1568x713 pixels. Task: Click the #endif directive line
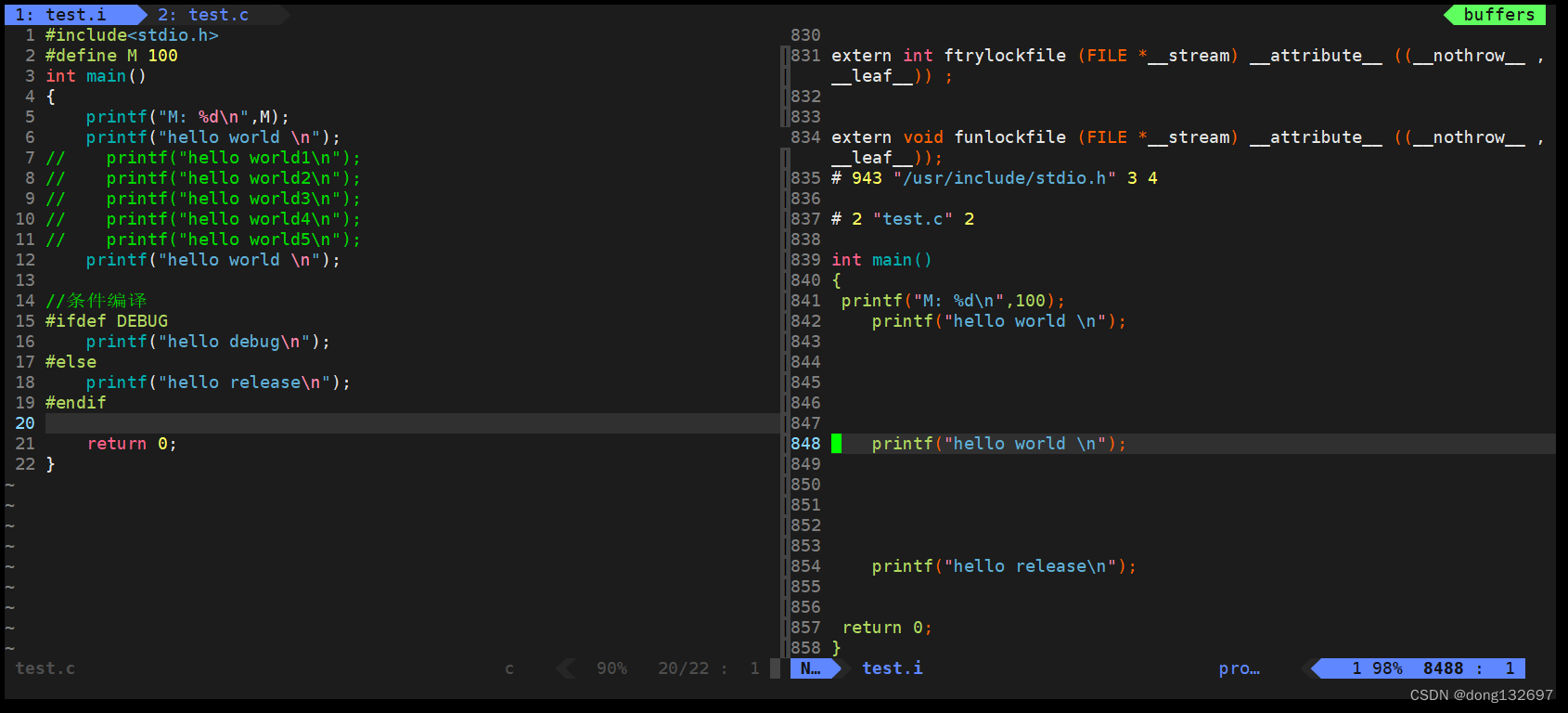click(x=75, y=403)
